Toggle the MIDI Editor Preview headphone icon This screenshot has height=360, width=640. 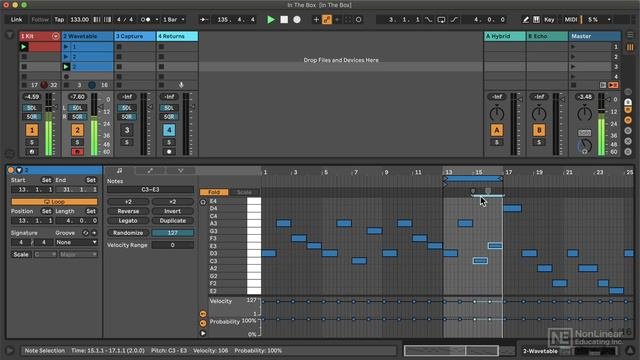pyautogui.click(x=203, y=202)
